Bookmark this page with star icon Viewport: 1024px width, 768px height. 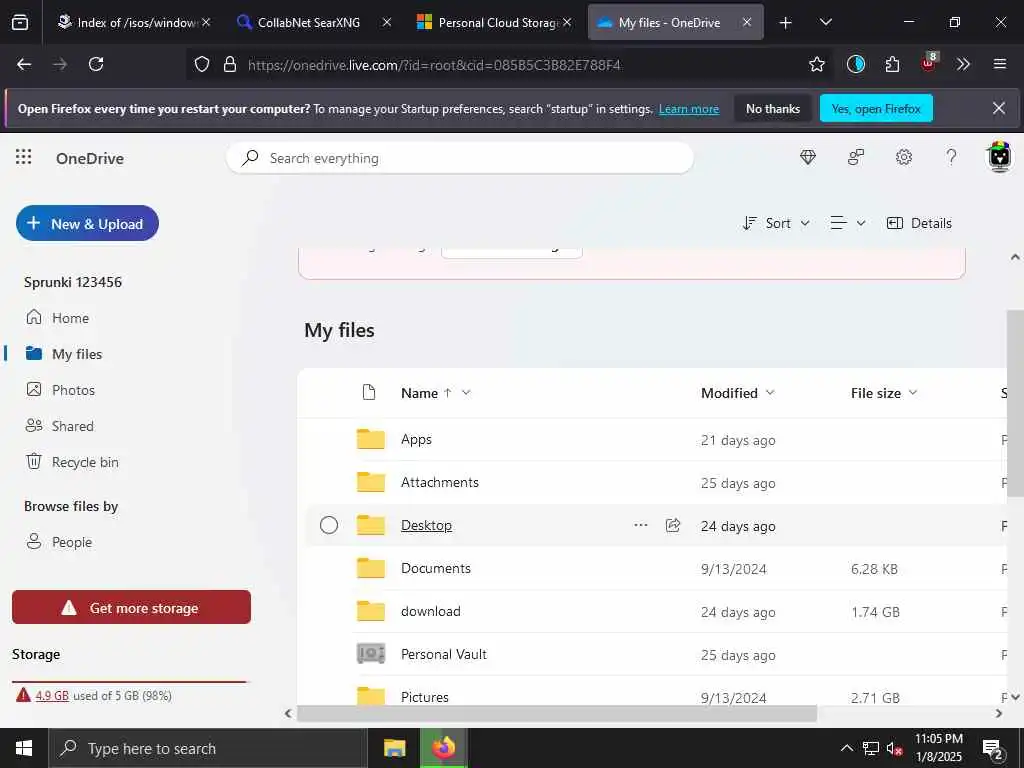click(816, 64)
